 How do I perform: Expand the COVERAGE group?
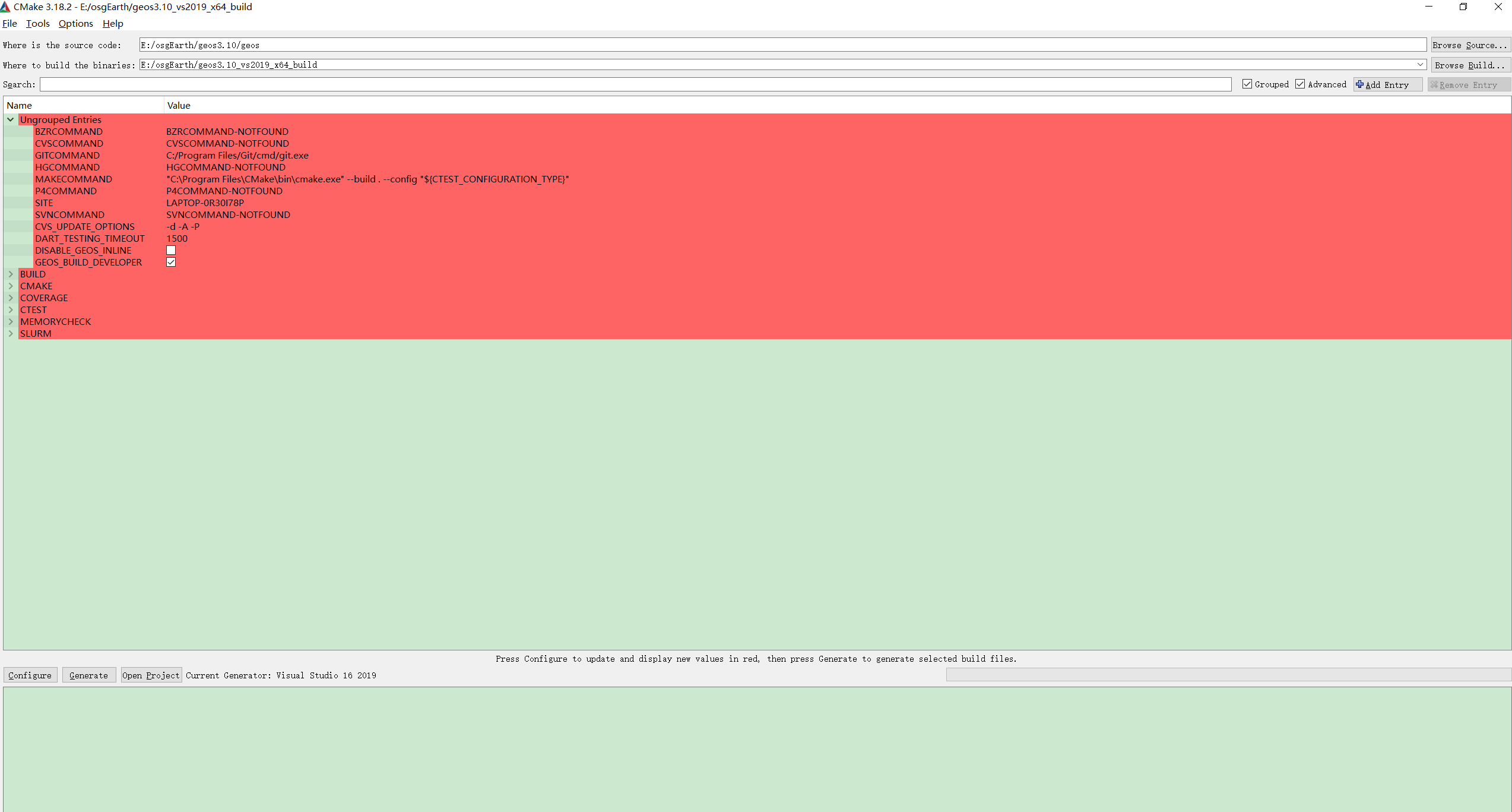pos(11,298)
